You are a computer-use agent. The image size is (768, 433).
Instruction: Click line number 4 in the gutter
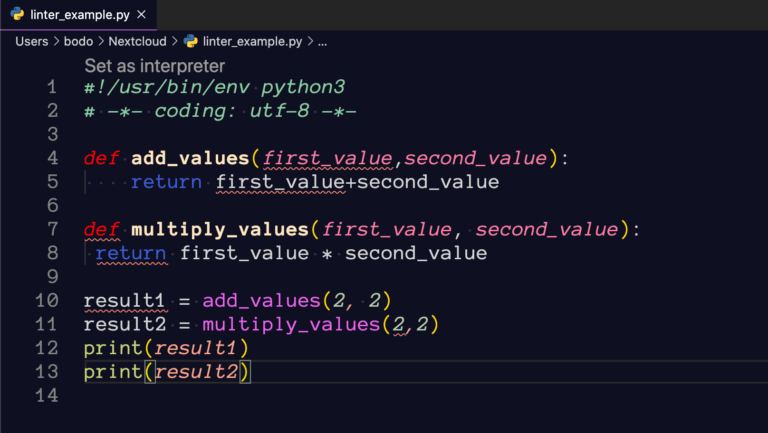click(52, 158)
